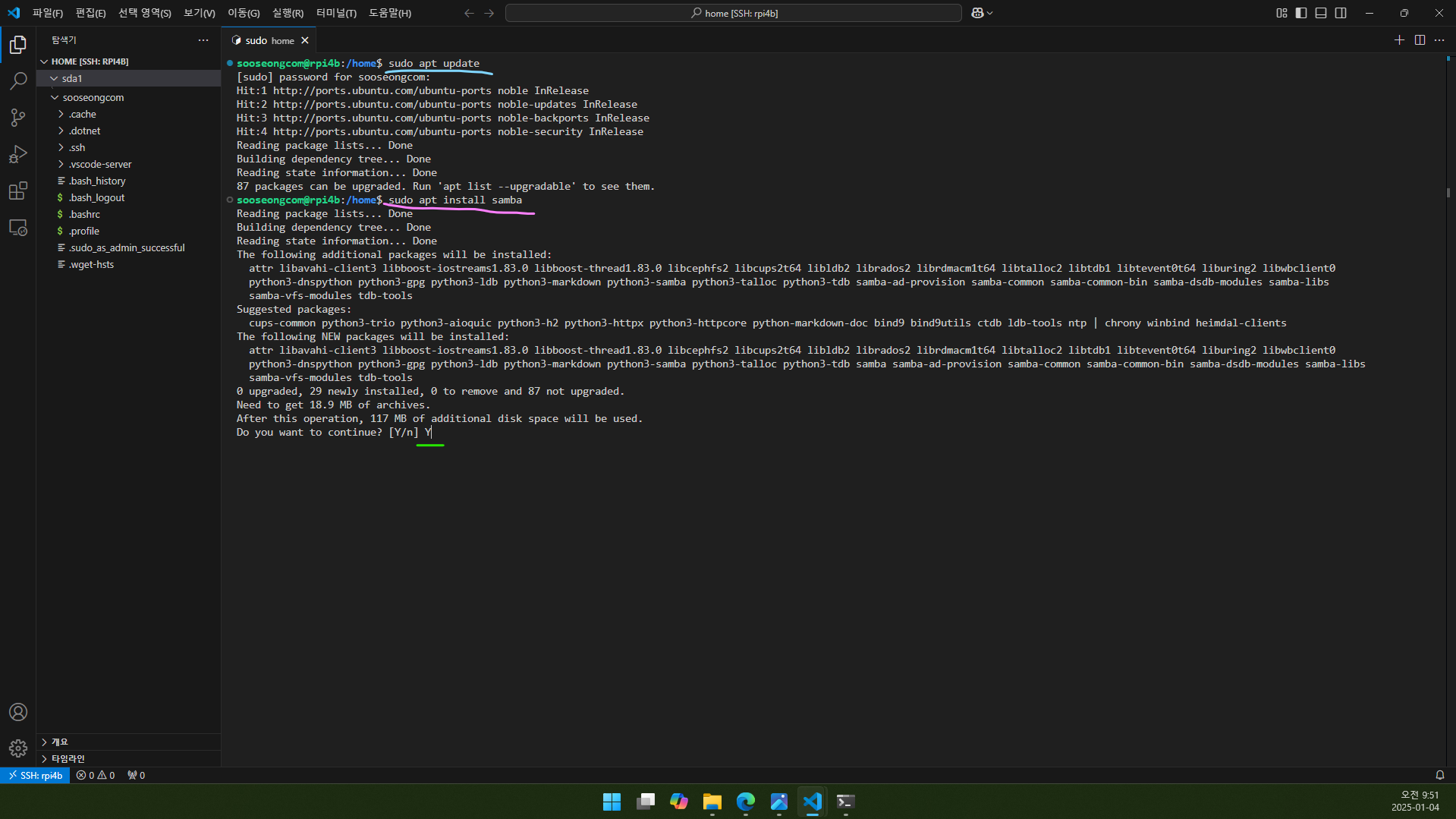Show errors and warnings in status bar
Viewport: 1456px width, 819px height.
96,775
